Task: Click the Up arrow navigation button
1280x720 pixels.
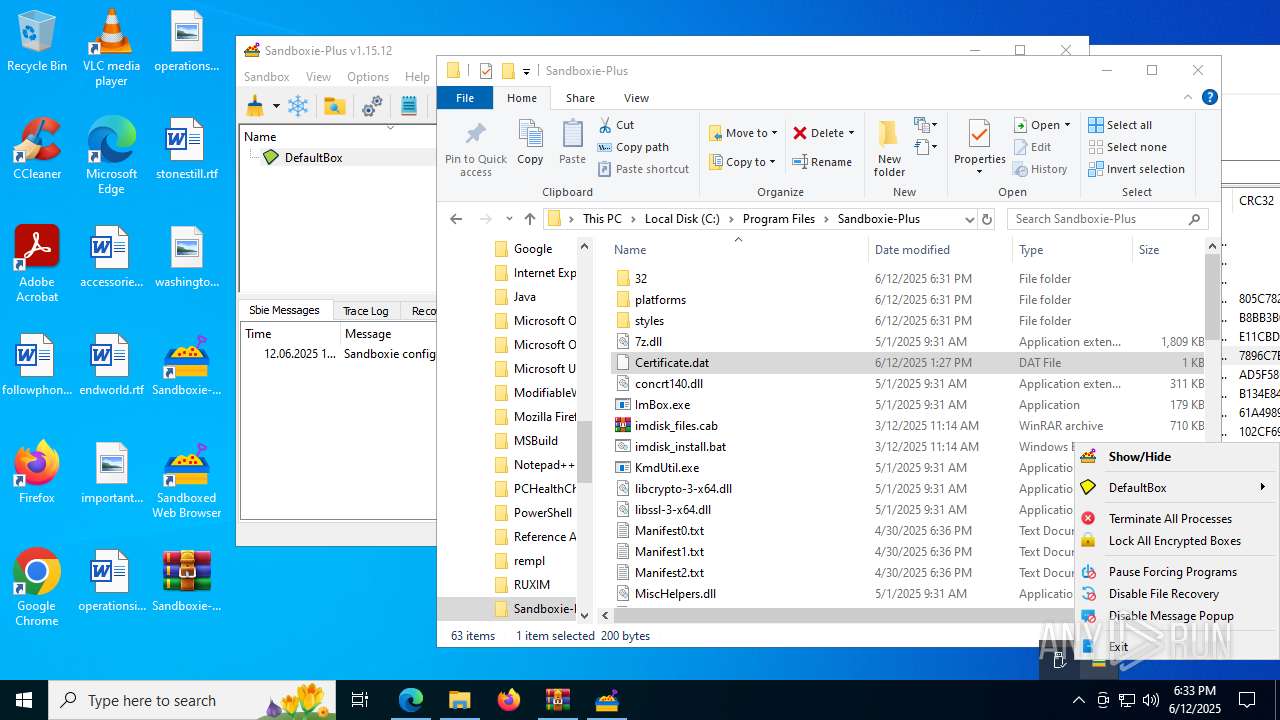Action: [x=530, y=219]
